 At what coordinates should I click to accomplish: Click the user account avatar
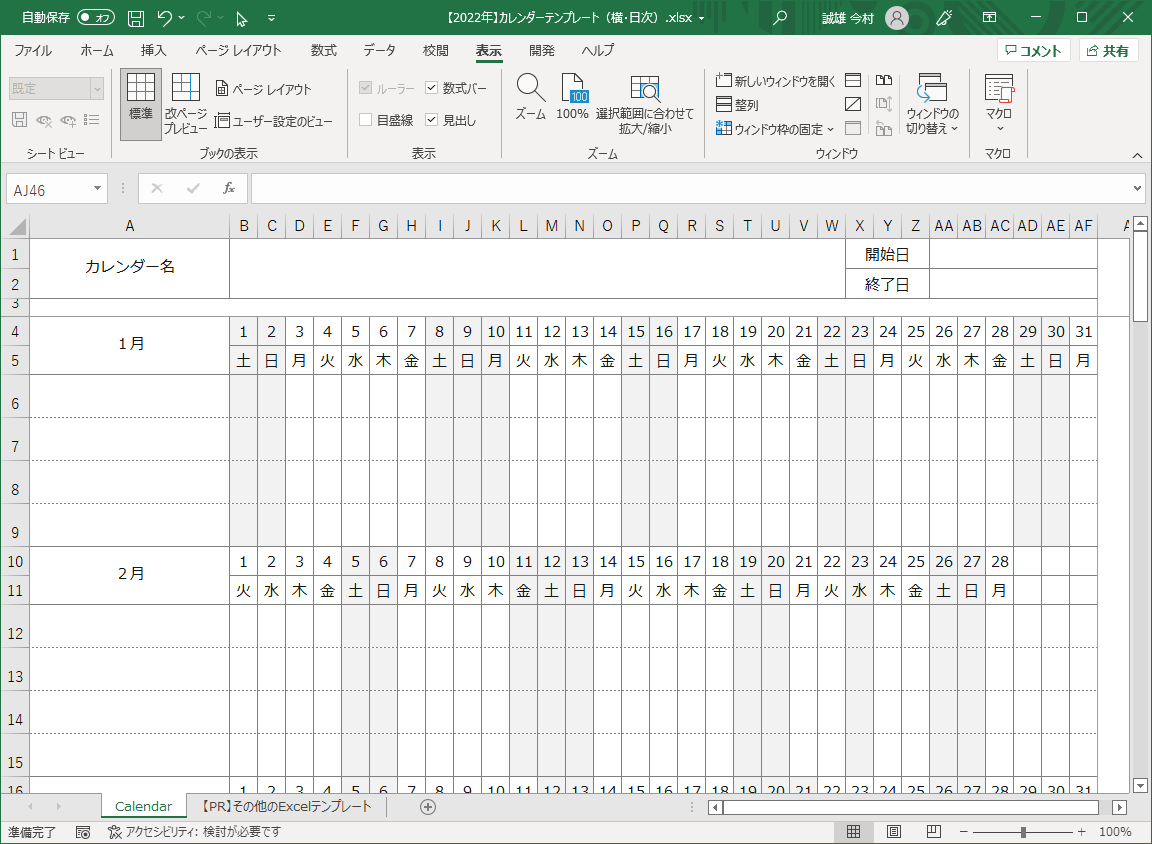tap(896, 18)
